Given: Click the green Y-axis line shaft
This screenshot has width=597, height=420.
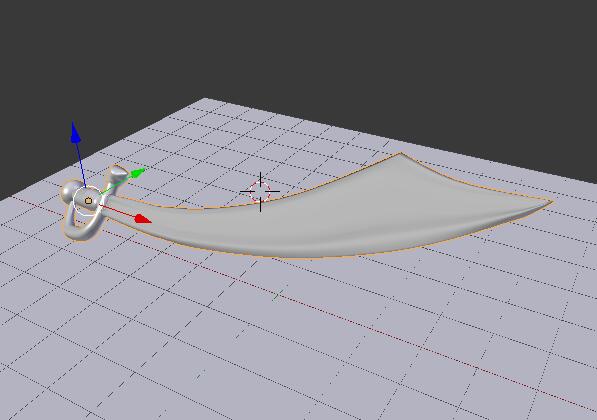Looking at the screenshot, I should coord(115,186).
